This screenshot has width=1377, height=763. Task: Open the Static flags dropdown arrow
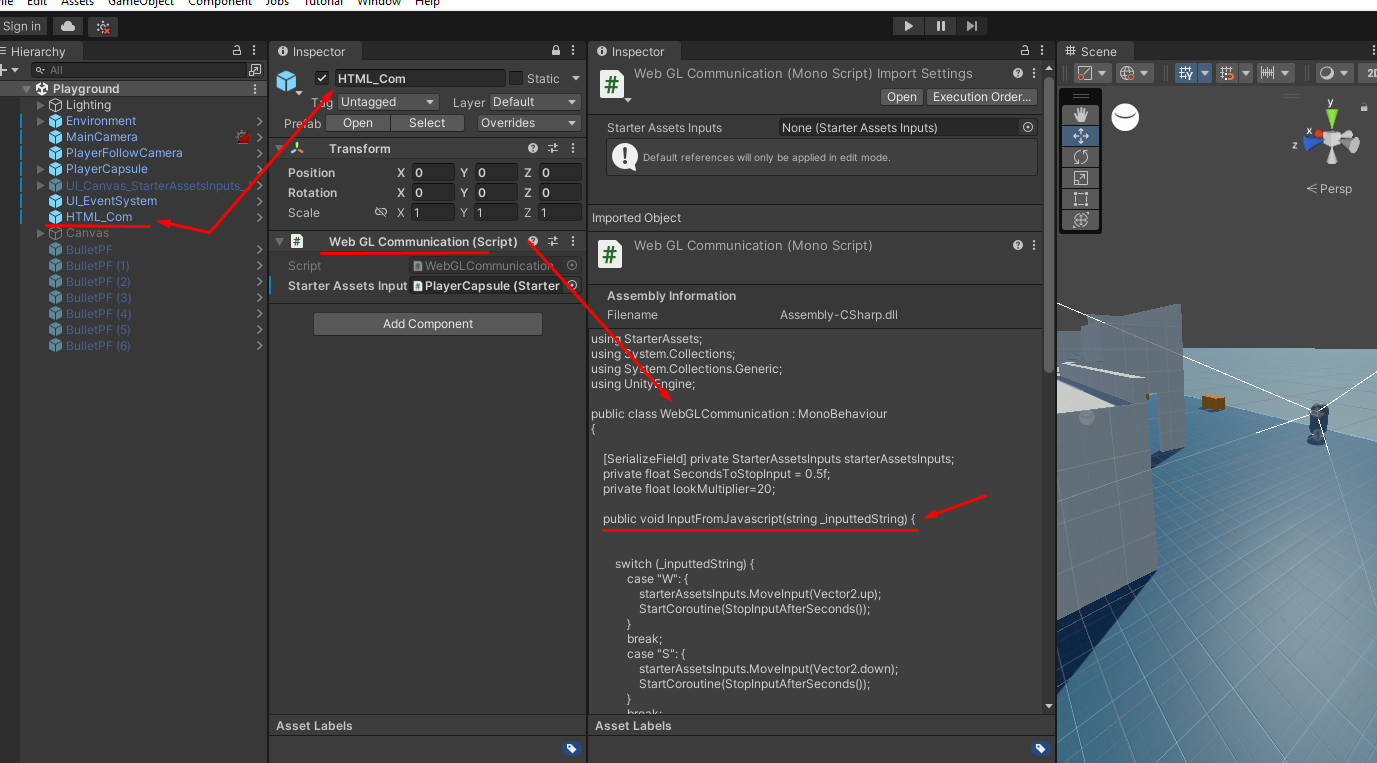coord(576,78)
